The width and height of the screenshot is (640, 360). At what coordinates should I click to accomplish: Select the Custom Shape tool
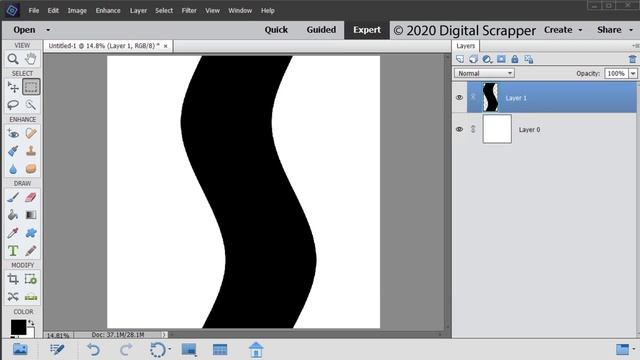(x=31, y=233)
